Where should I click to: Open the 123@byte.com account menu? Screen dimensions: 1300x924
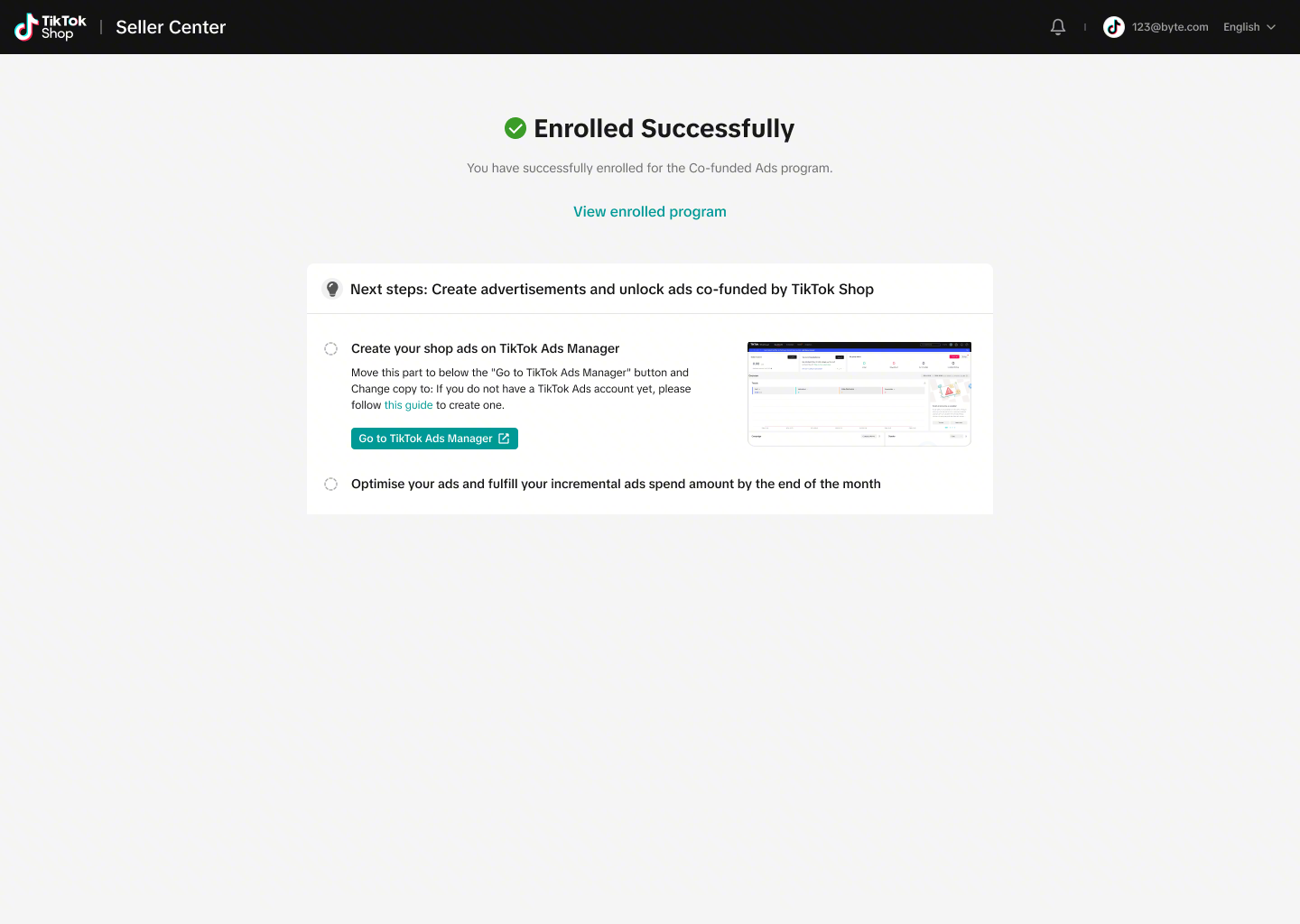(x=1170, y=27)
